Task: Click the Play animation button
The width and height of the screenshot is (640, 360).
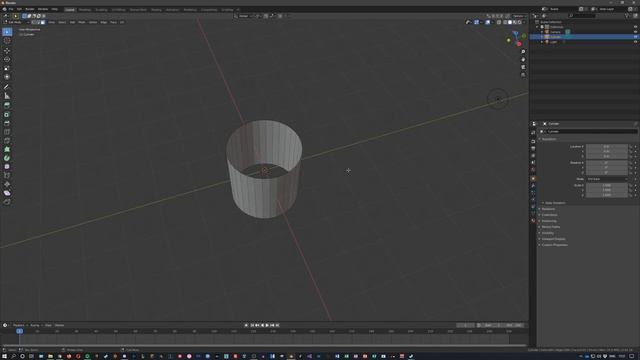Action: click(x=267, y=325)
